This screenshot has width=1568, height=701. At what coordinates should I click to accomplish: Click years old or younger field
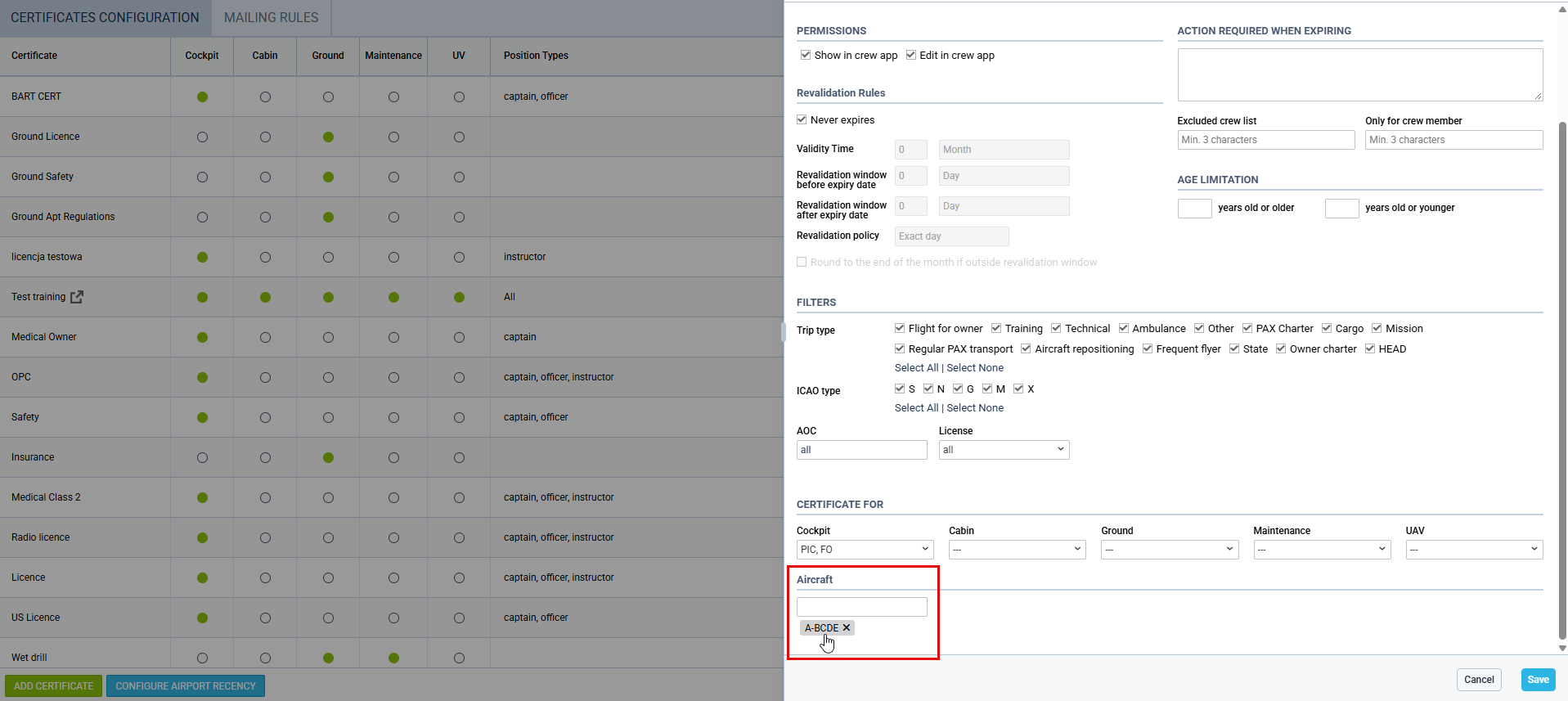point(1342,208)
